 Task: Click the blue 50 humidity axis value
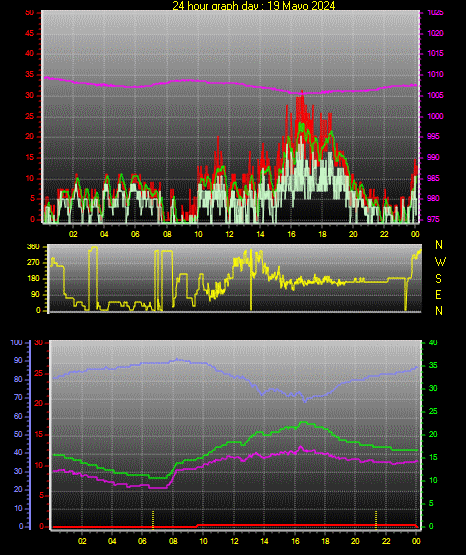coord(18,434)
